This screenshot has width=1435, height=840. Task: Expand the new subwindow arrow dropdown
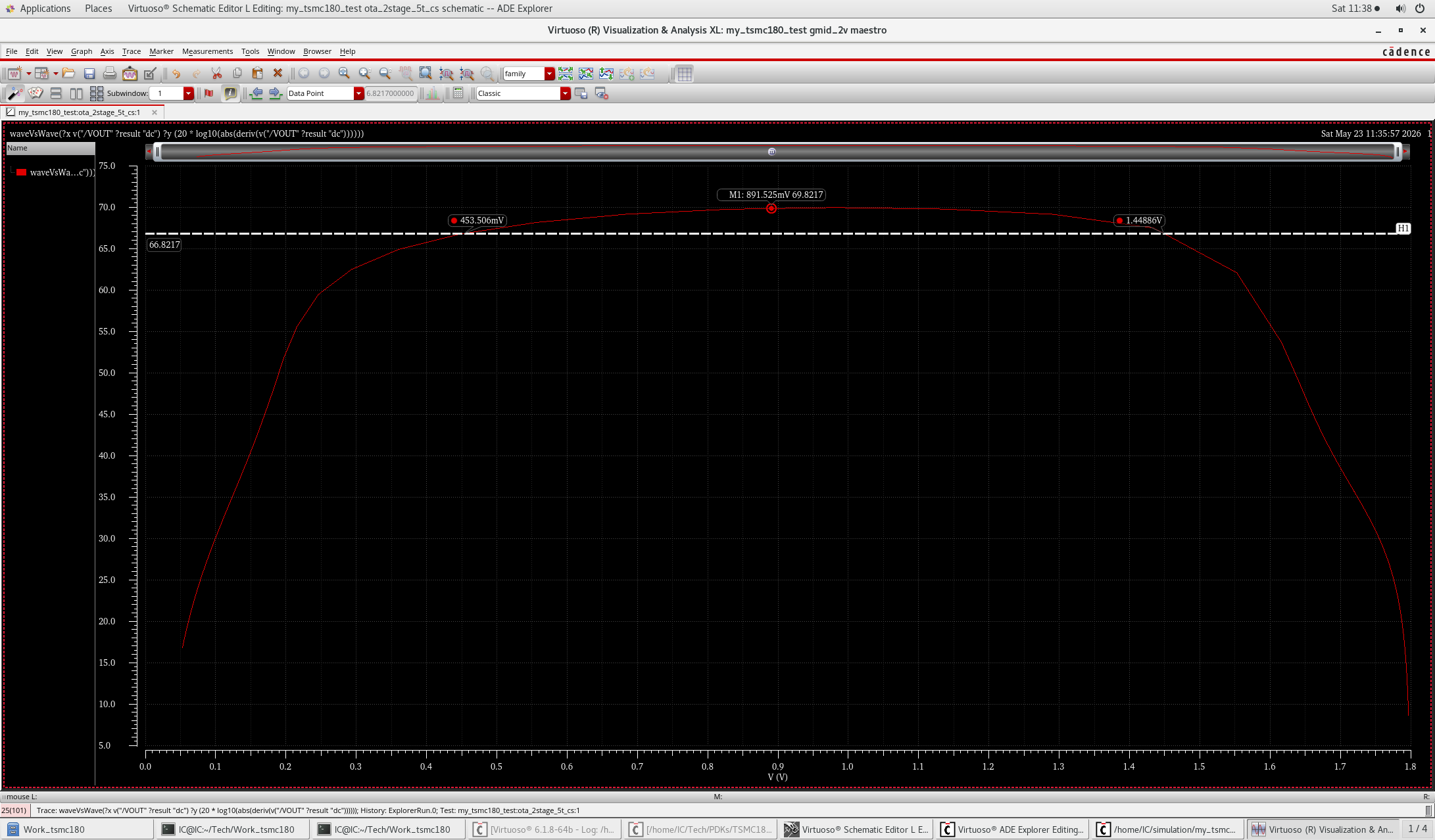[55, 74]
